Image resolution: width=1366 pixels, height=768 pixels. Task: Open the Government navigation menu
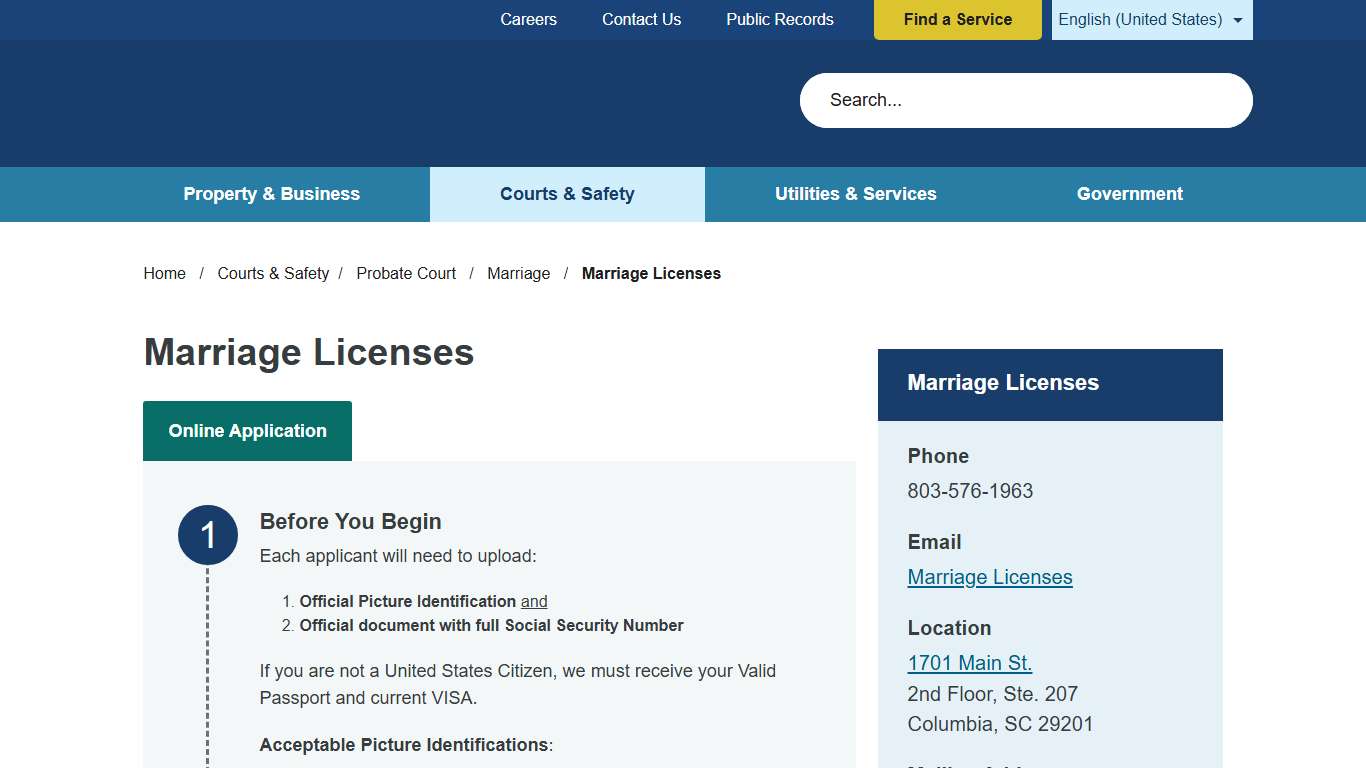[x=1129, y=194]
